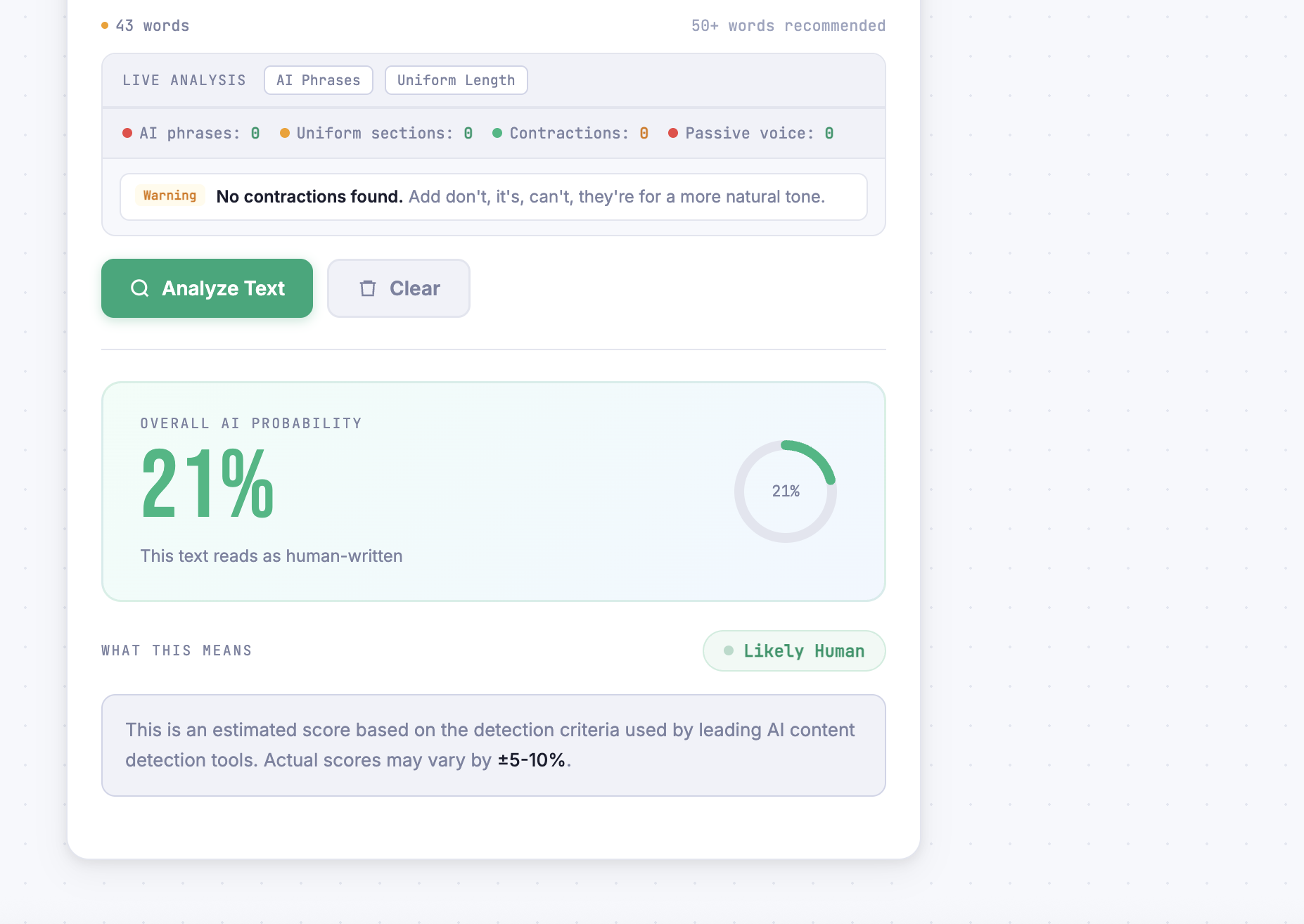Select the AI phrases count stat
1304x924 pixels.
coord(191,134)
